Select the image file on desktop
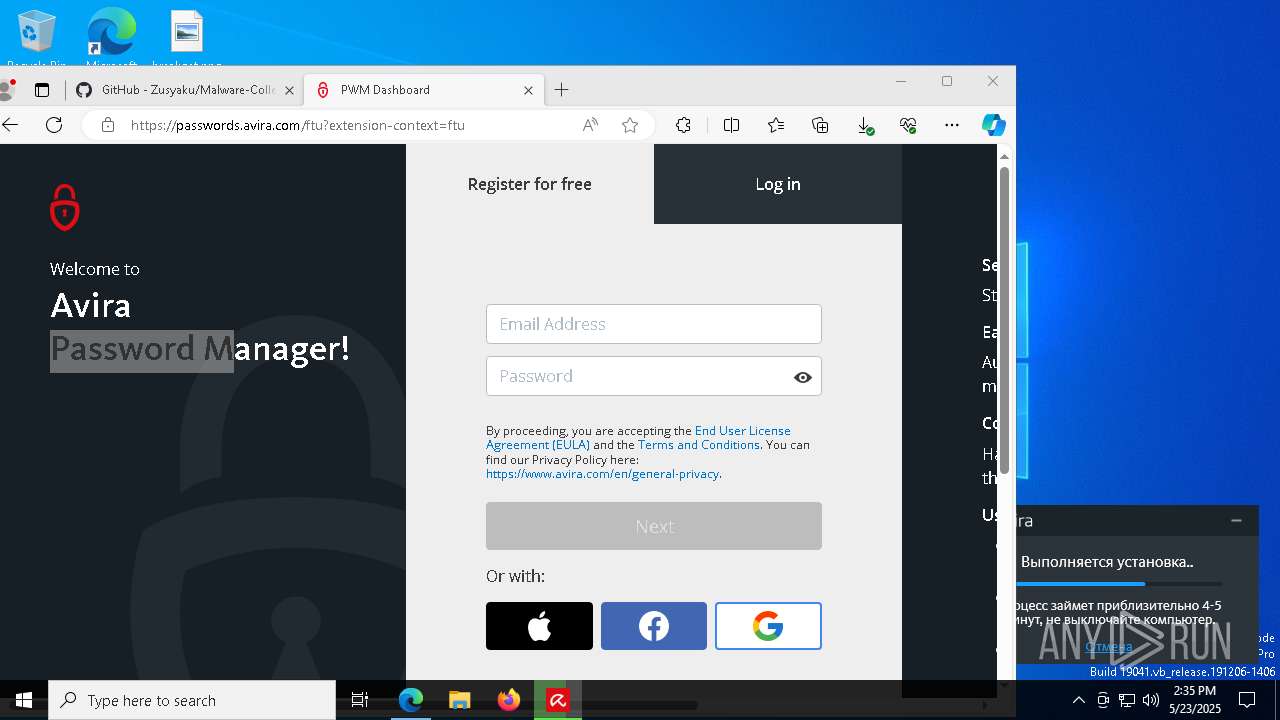 [x=187, y=40]
